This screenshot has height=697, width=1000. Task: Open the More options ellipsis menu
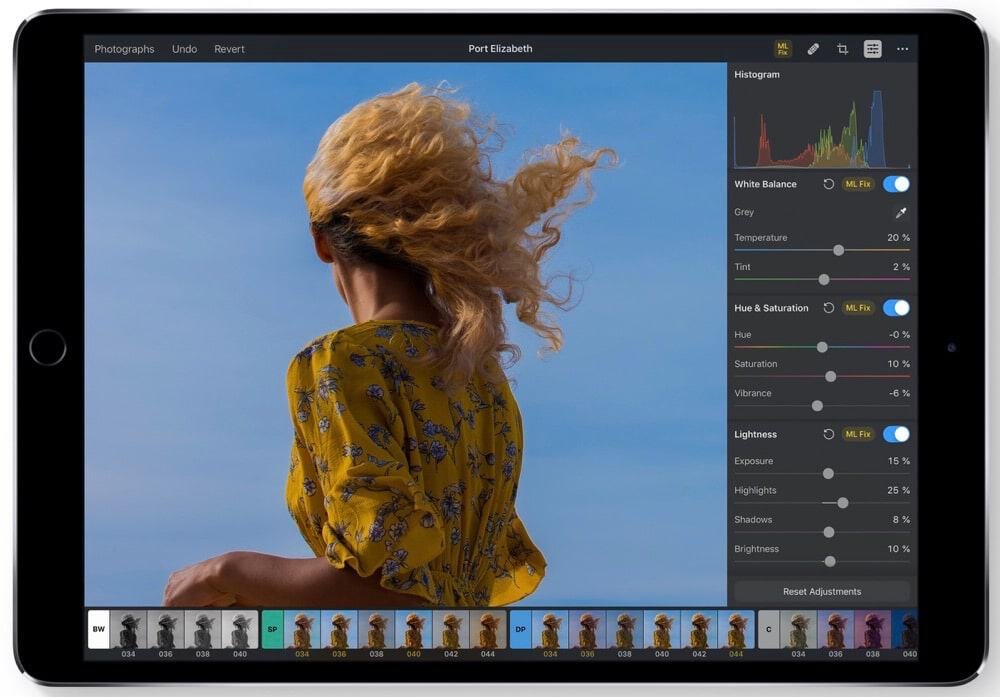point(902,48)
